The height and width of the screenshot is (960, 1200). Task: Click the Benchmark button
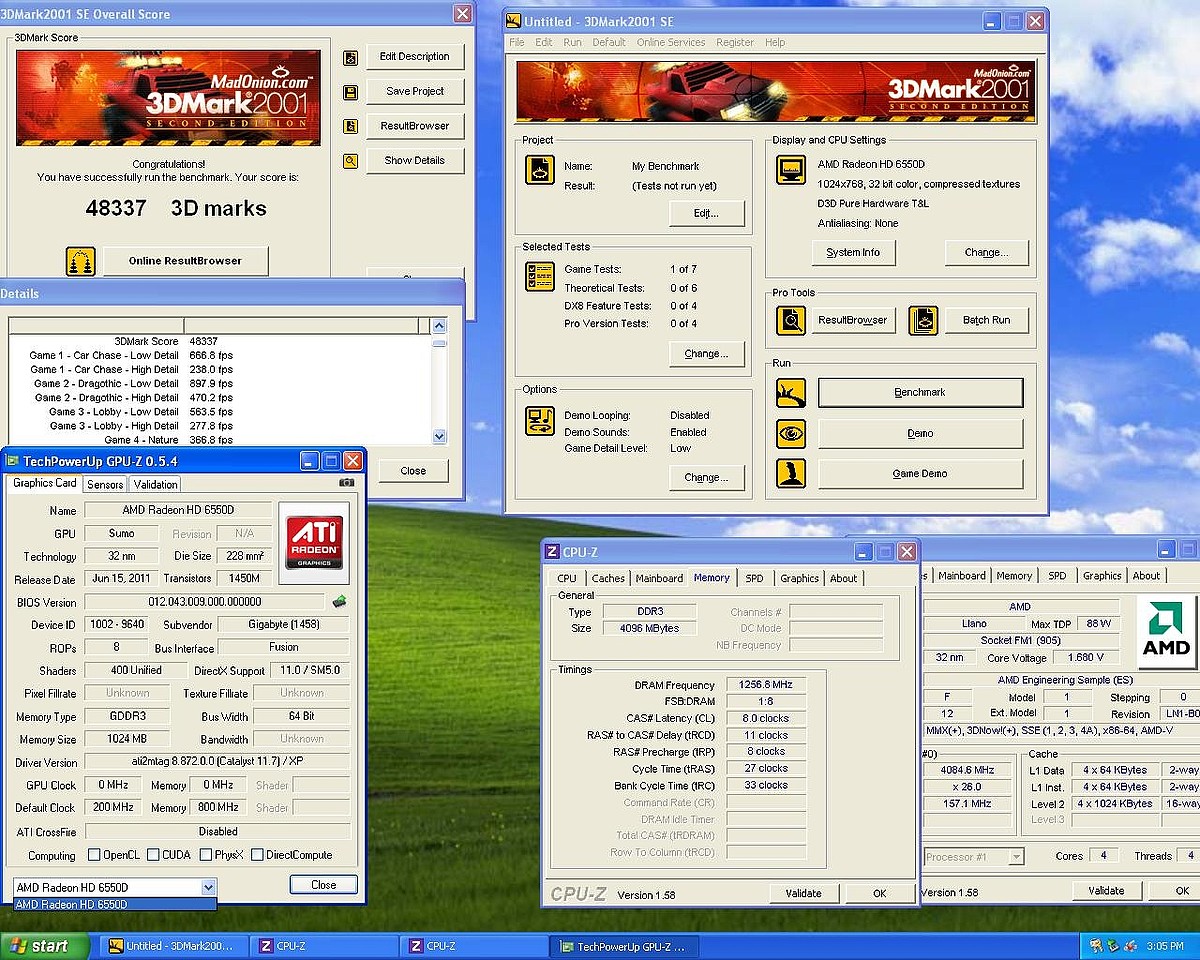pos(920,393)
